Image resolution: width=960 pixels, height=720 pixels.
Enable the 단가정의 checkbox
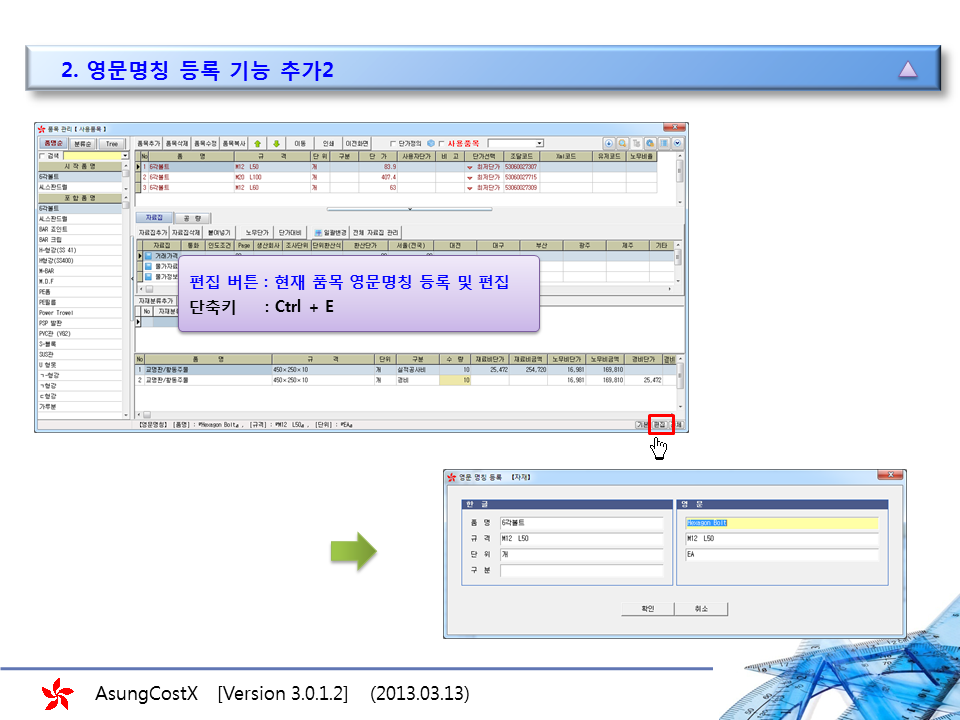pyautogui.click(x=393, y=143)
